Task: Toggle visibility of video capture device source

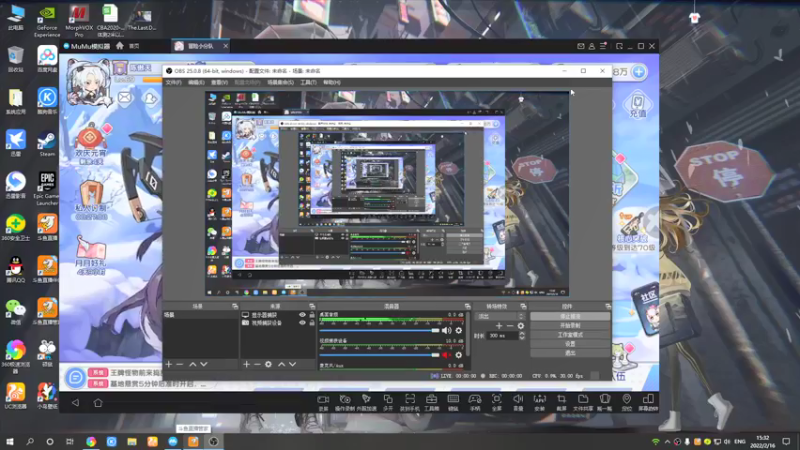Action: tap(302, 322)
